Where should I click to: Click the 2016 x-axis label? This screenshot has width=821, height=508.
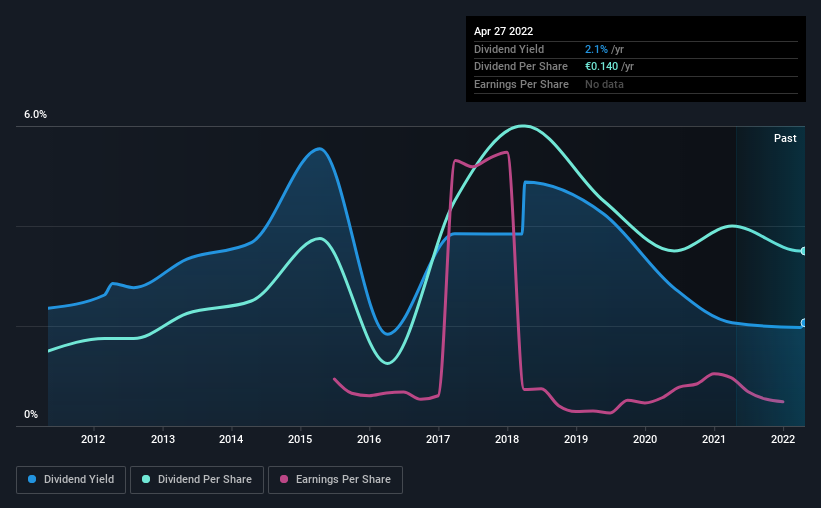coord(369,439)
